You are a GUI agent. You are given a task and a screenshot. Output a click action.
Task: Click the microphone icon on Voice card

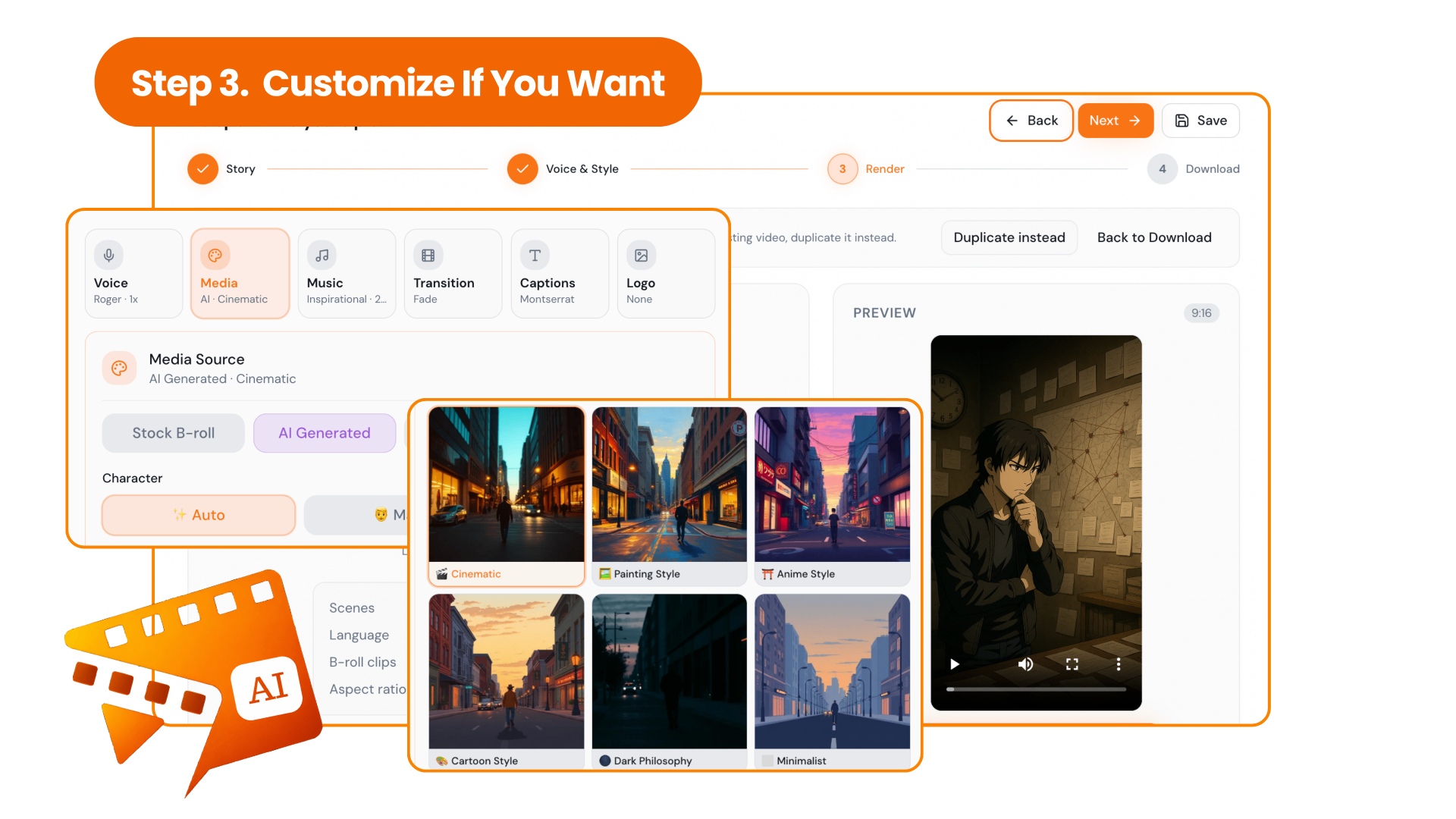tap(109, 256)
